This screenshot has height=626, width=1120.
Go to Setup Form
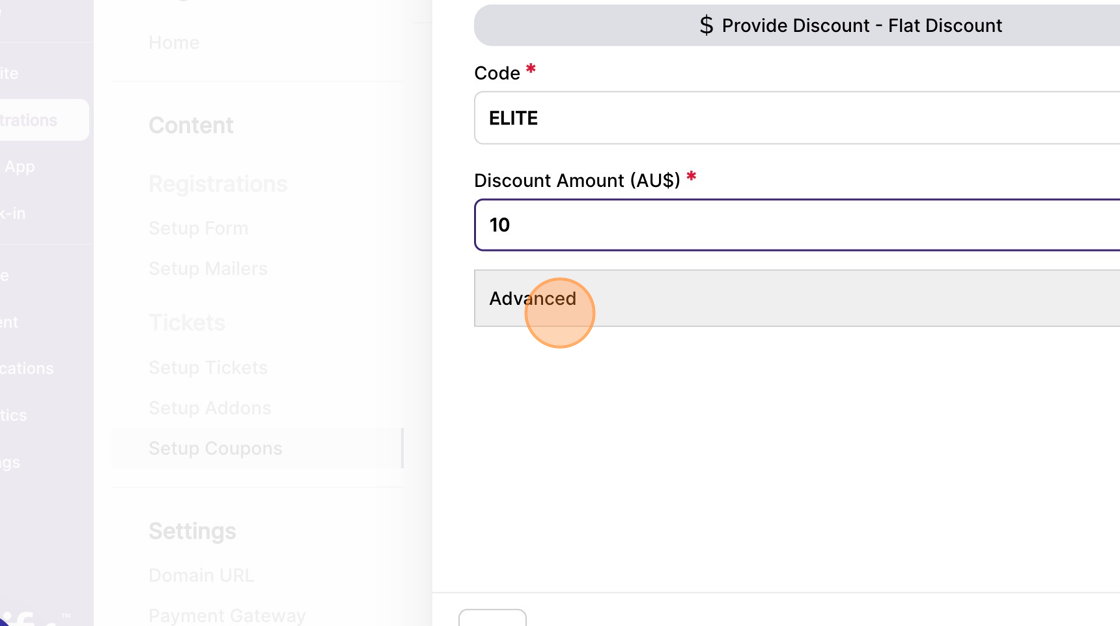pos(199,228)
